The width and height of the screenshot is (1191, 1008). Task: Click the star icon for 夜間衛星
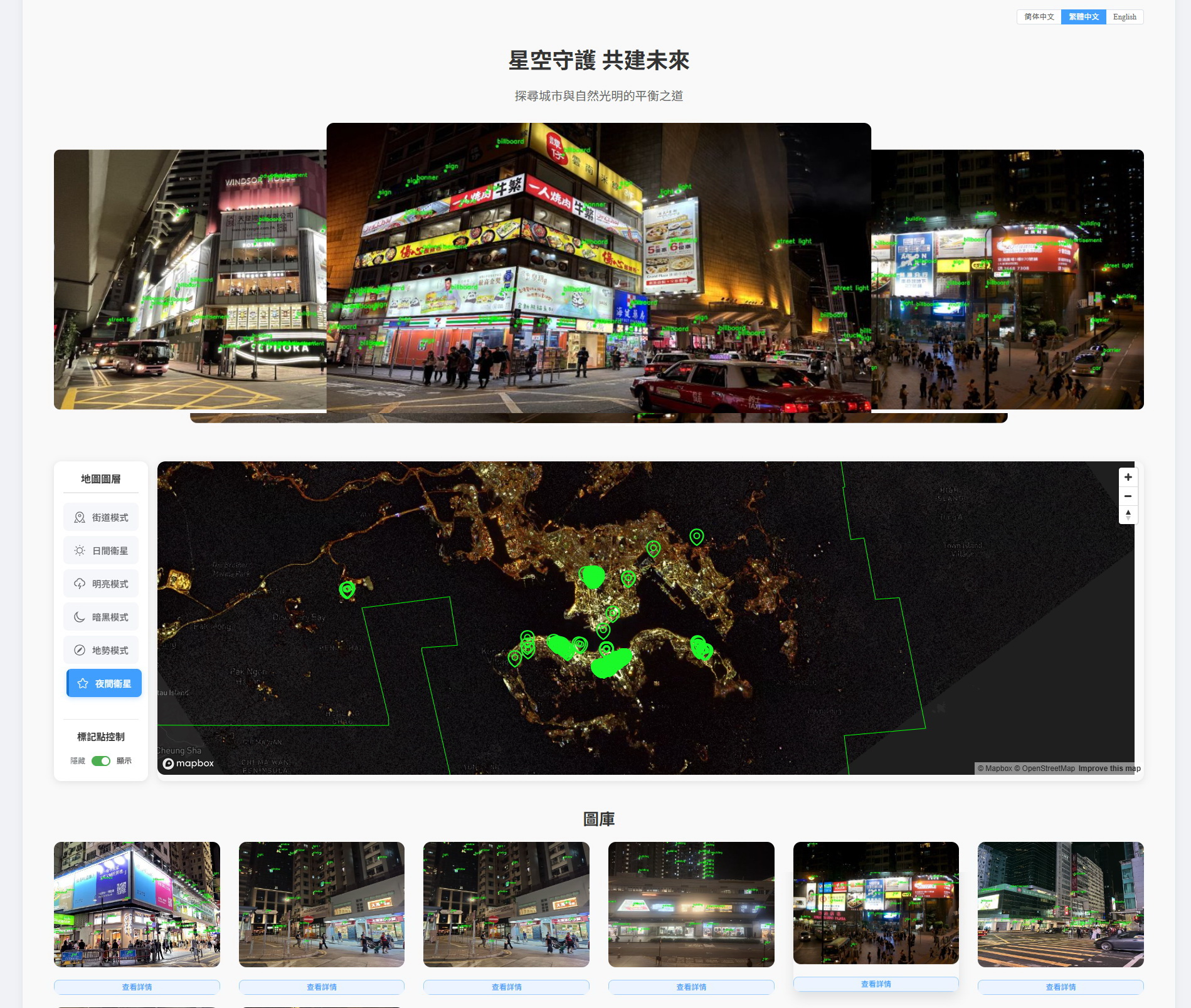click(83, 683)
